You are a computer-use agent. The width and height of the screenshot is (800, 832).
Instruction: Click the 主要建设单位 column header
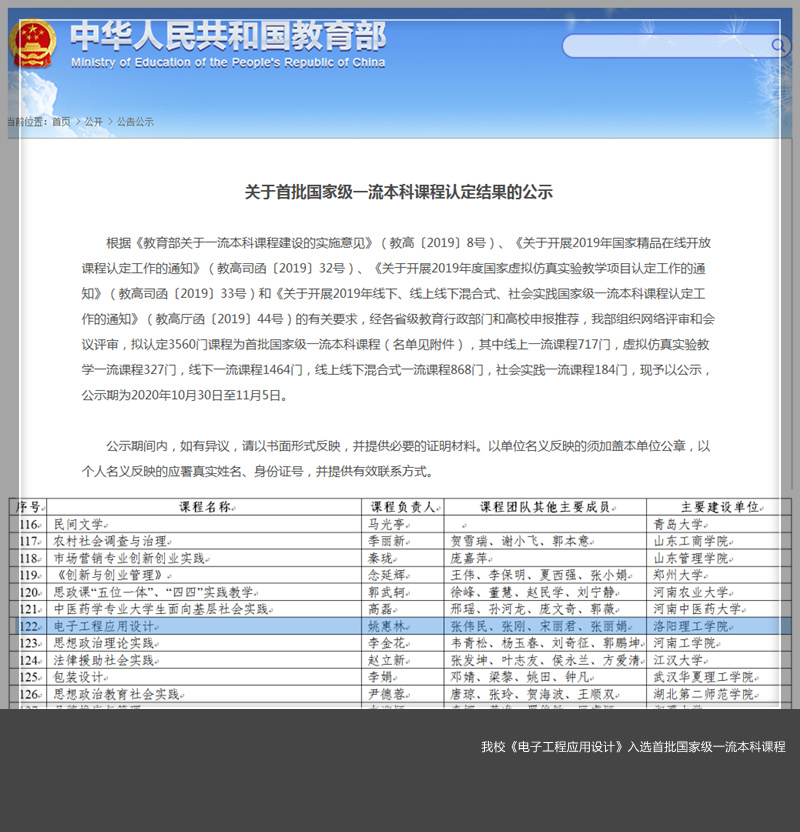[x=720, y=507]
